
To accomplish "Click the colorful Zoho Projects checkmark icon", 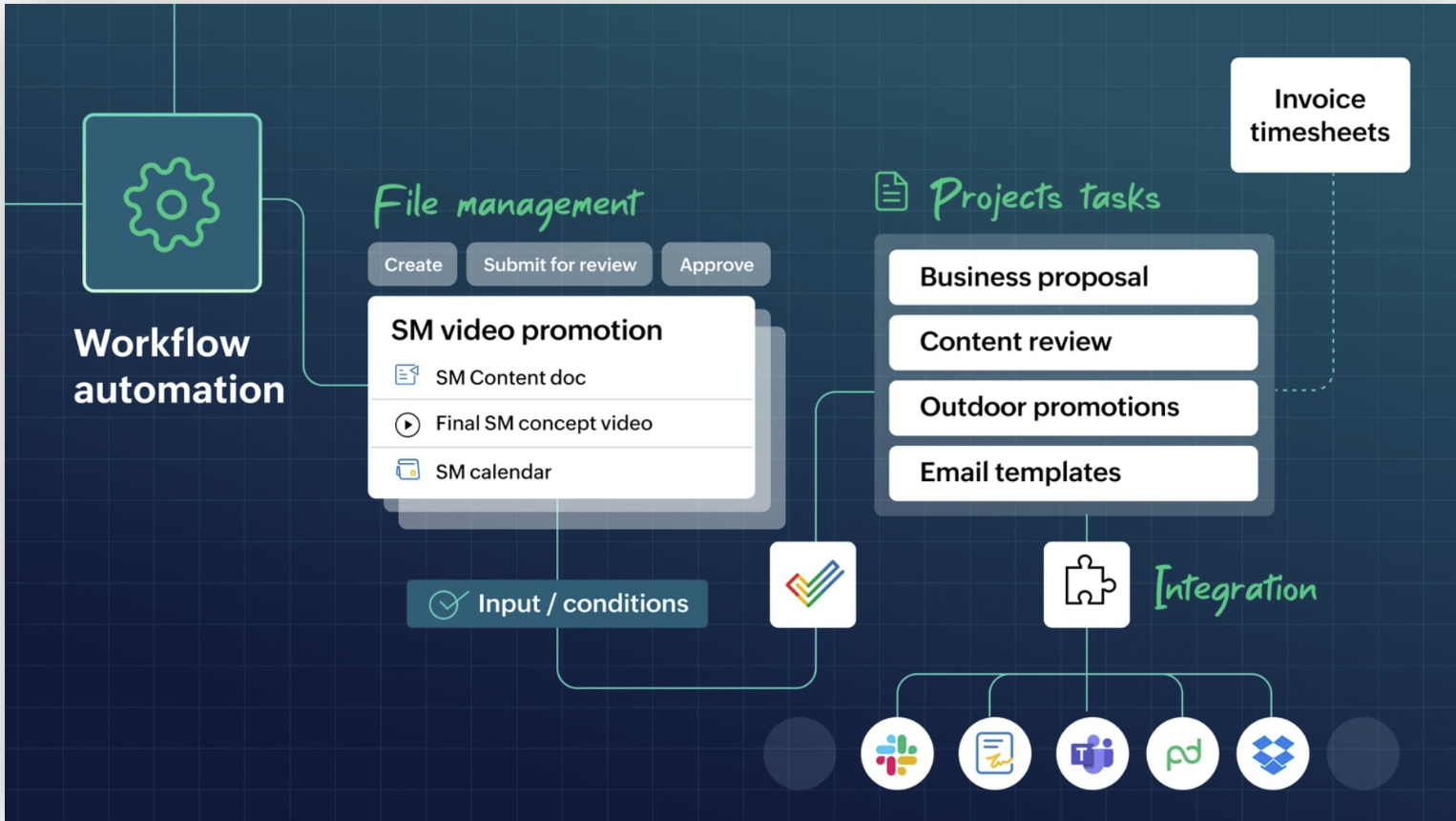I will [x=813, y=584].
